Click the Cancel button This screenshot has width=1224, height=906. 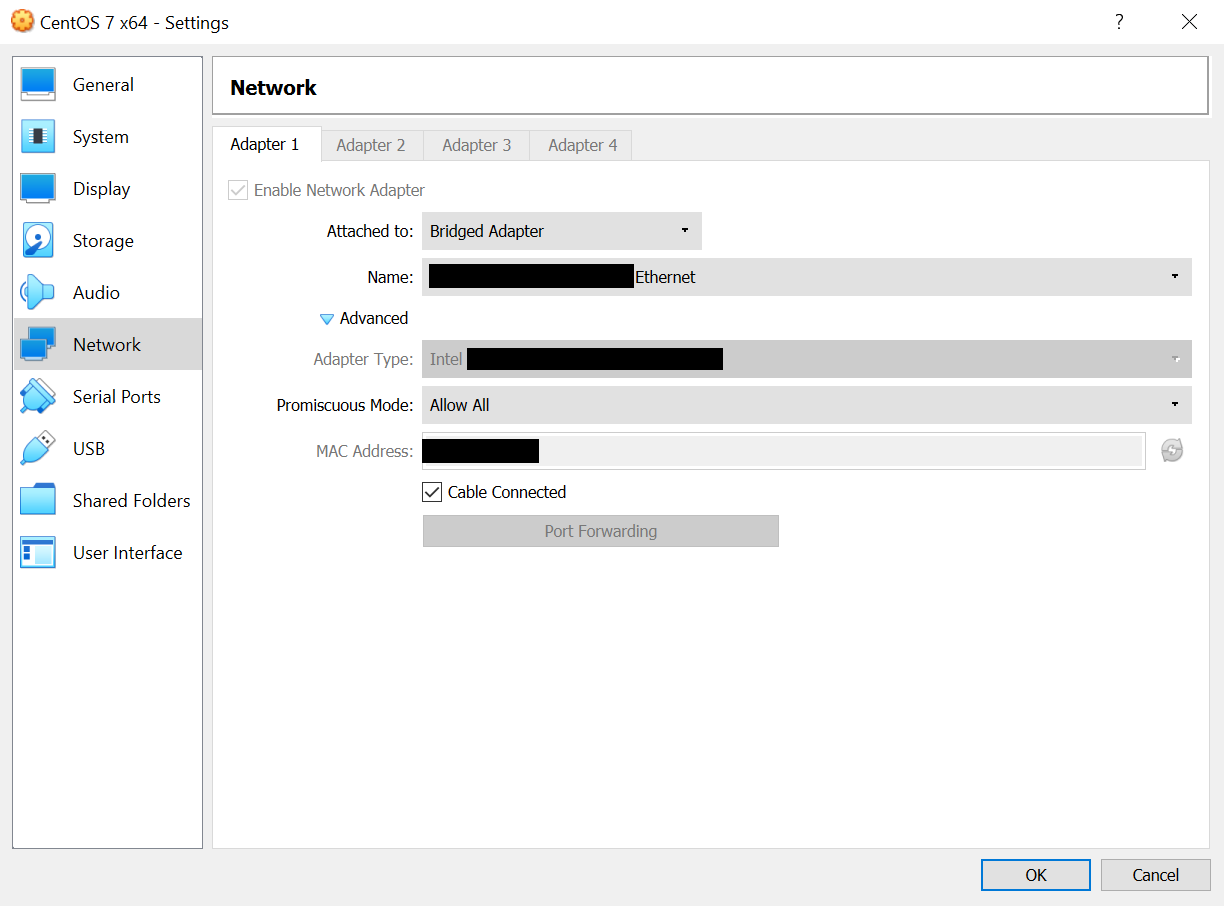point(1156,875)
